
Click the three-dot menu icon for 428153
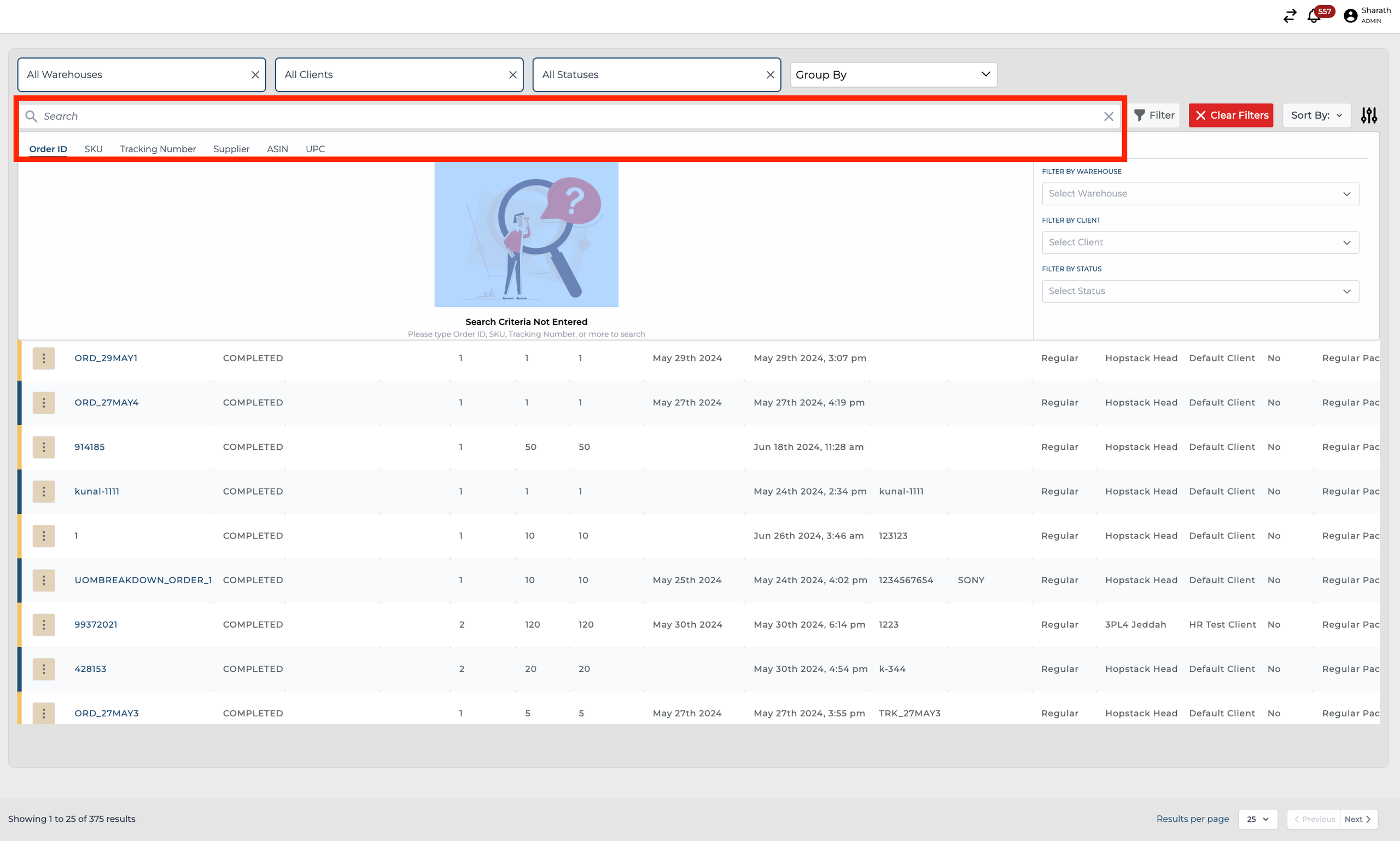pos(44,668)
